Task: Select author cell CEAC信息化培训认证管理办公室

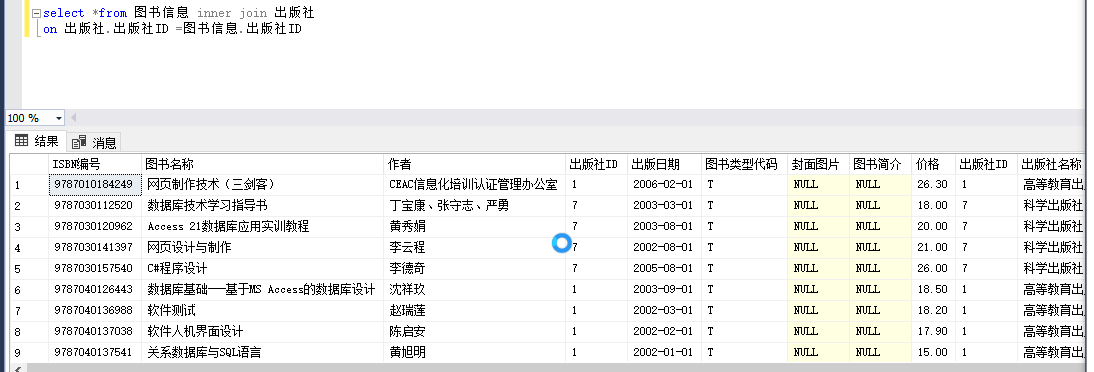Action: click(x=474, y=185)
